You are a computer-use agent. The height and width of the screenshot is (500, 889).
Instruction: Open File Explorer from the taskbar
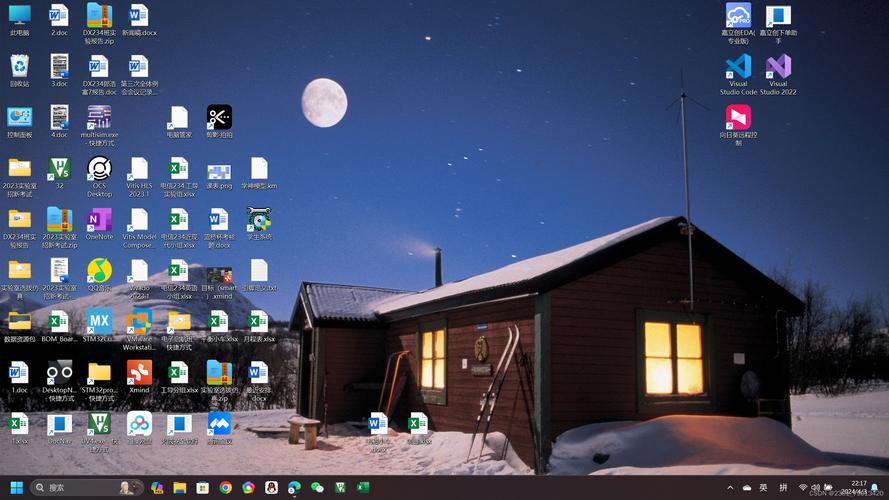pos(180,488)
